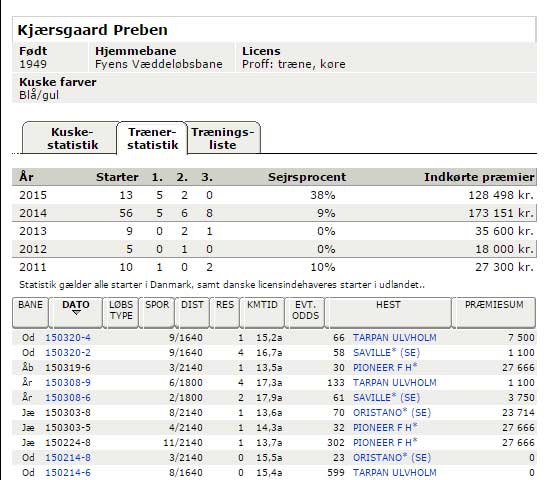This screenshot has height=480, width=546.
Task: Open race link 150308-9
Action: pos(68,382)
